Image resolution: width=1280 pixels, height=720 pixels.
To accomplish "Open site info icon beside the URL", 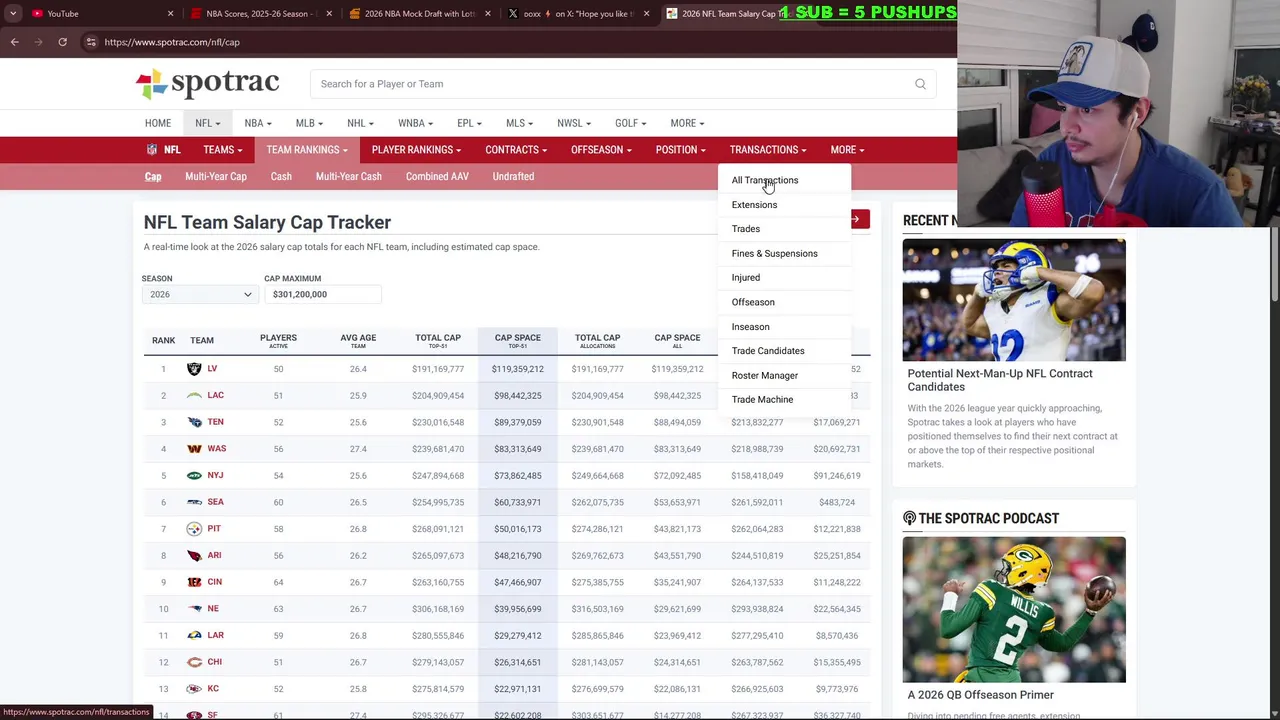I will 91,42.
